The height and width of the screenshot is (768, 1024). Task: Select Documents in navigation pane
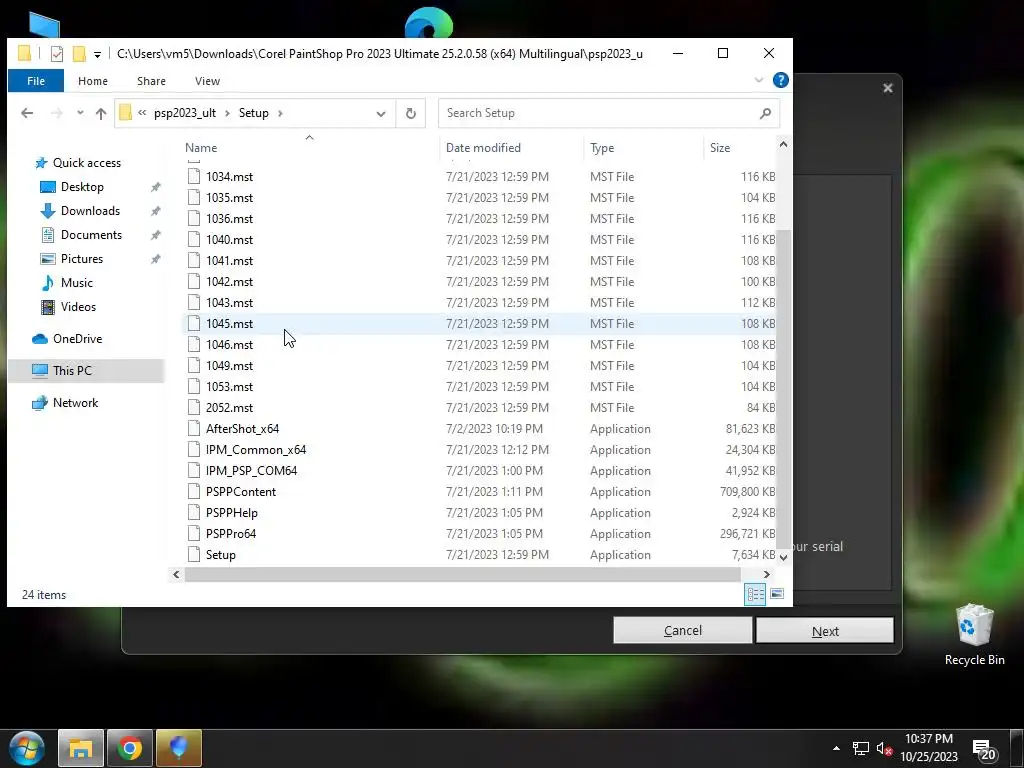[91, 235]
